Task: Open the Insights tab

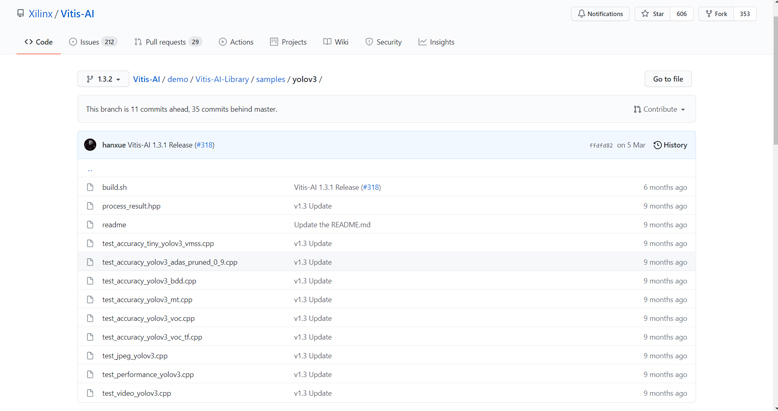Action: coord(436,42)
